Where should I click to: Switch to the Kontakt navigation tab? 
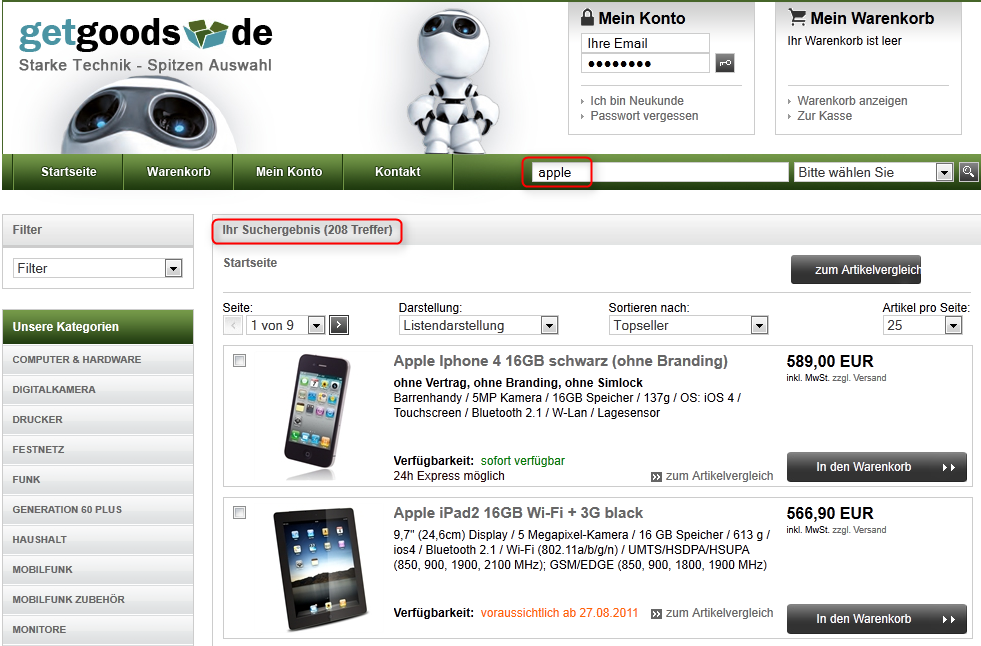[398, 171]
